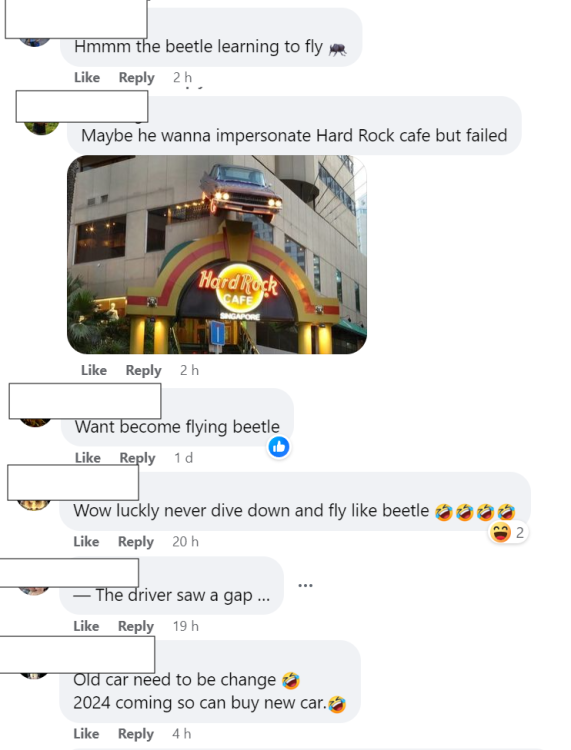Open laughing reaction count on dive down comment

click(508, 532)
